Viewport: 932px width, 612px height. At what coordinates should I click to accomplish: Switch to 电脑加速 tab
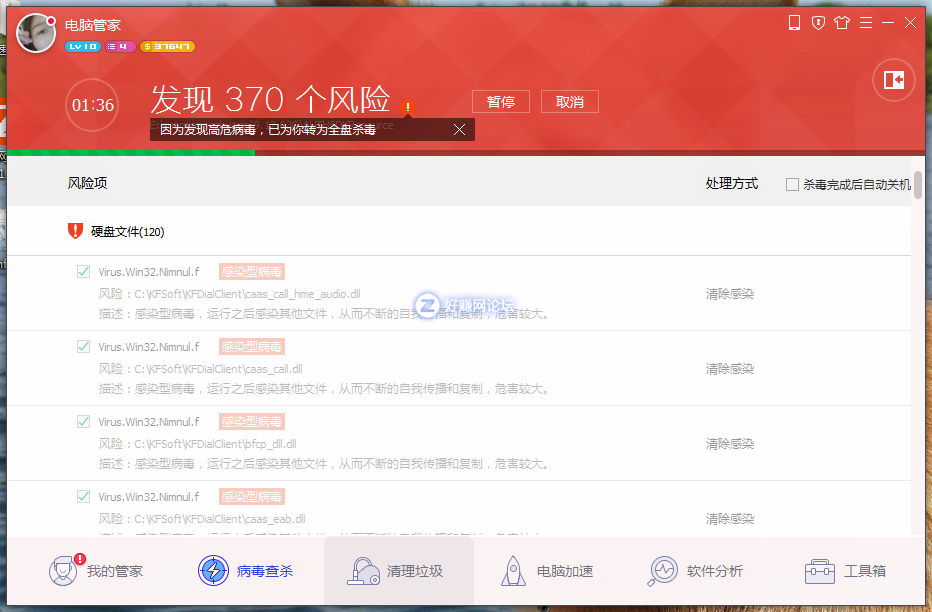(x=547, y=571)
